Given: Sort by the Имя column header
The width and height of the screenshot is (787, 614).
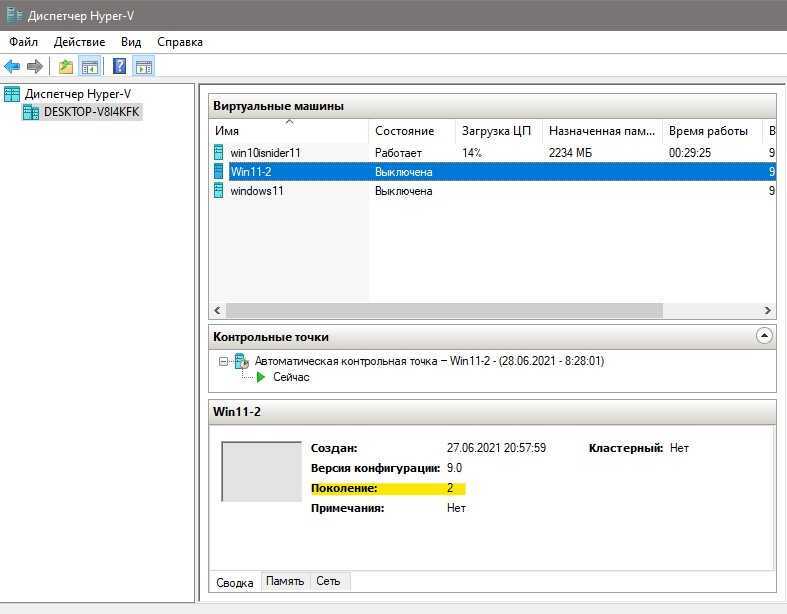Looking at the screenshot, I should click(x=289, y=131).
